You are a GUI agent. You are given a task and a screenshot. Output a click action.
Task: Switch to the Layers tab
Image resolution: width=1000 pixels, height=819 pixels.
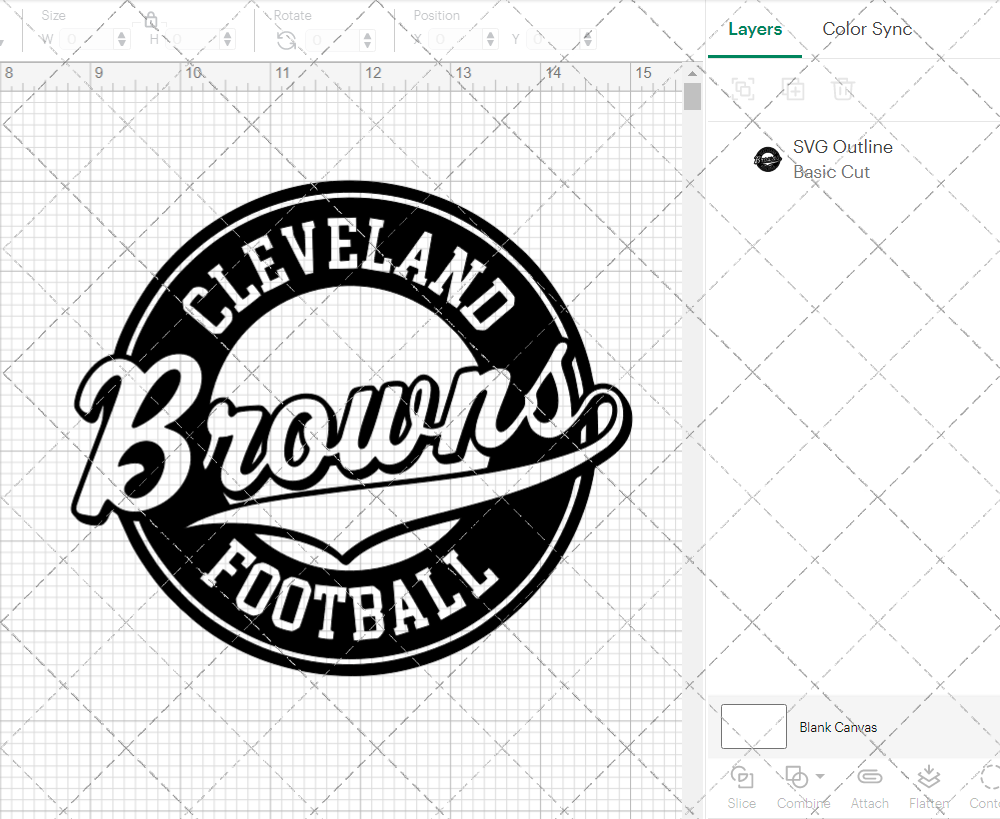click(x=755, y=29)
